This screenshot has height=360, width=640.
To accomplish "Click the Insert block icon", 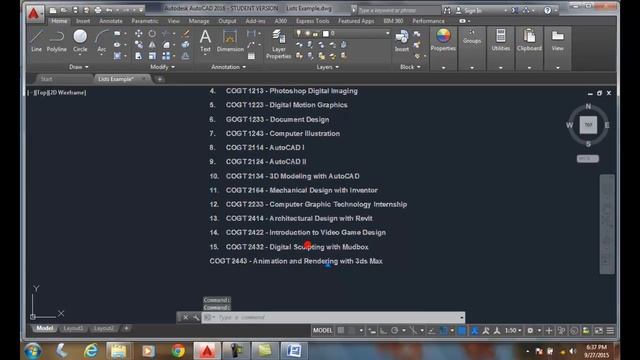I will pos(402,40).
